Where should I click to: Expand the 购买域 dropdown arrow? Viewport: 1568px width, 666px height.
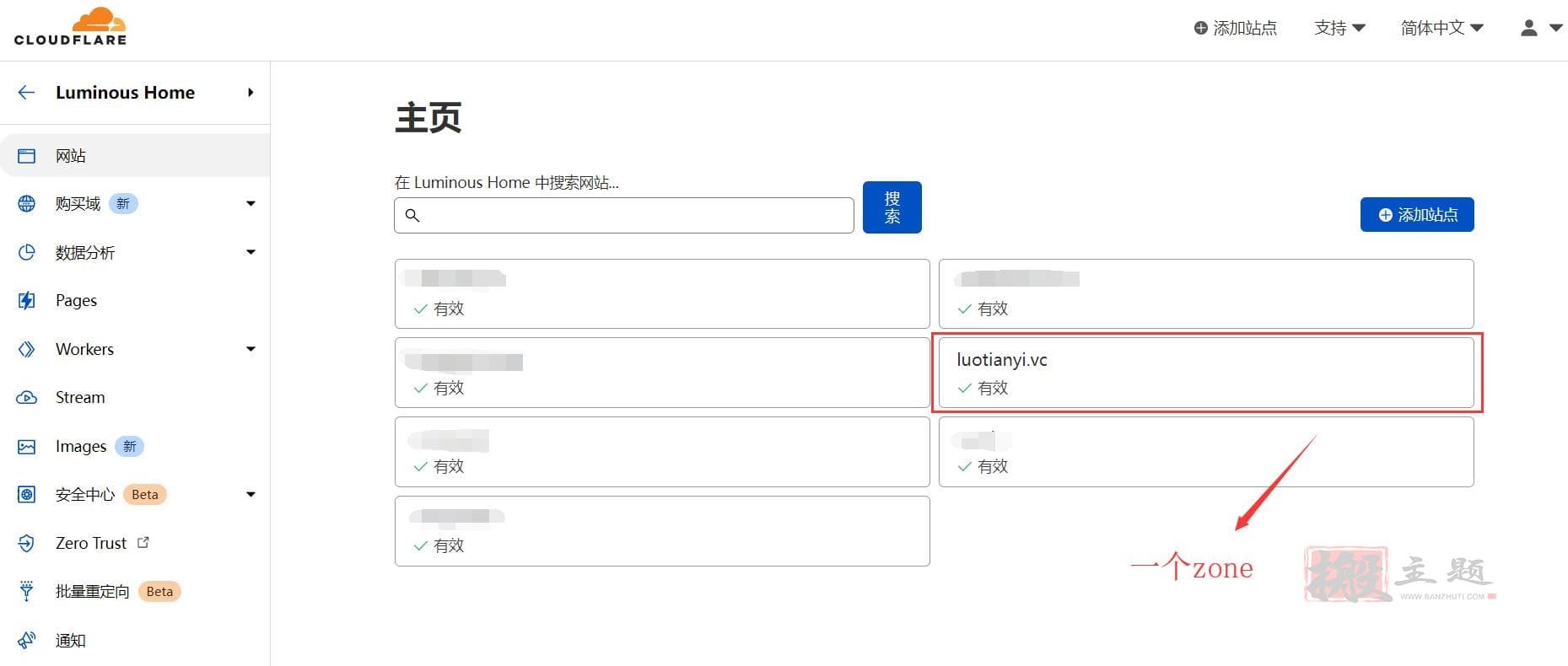tap(251, 204)
